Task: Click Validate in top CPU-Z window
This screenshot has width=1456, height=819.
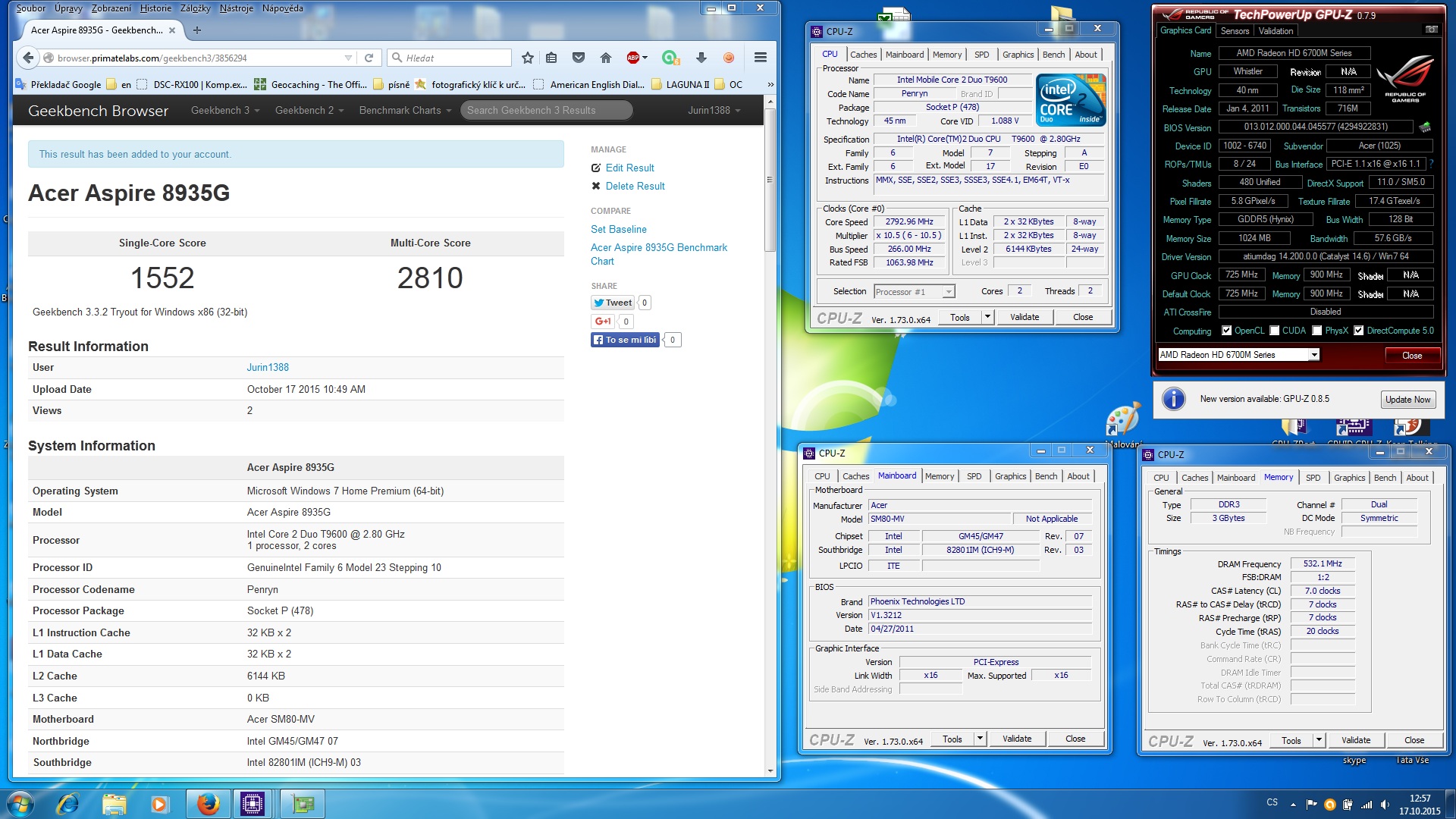Action: tap(1024, 317)
